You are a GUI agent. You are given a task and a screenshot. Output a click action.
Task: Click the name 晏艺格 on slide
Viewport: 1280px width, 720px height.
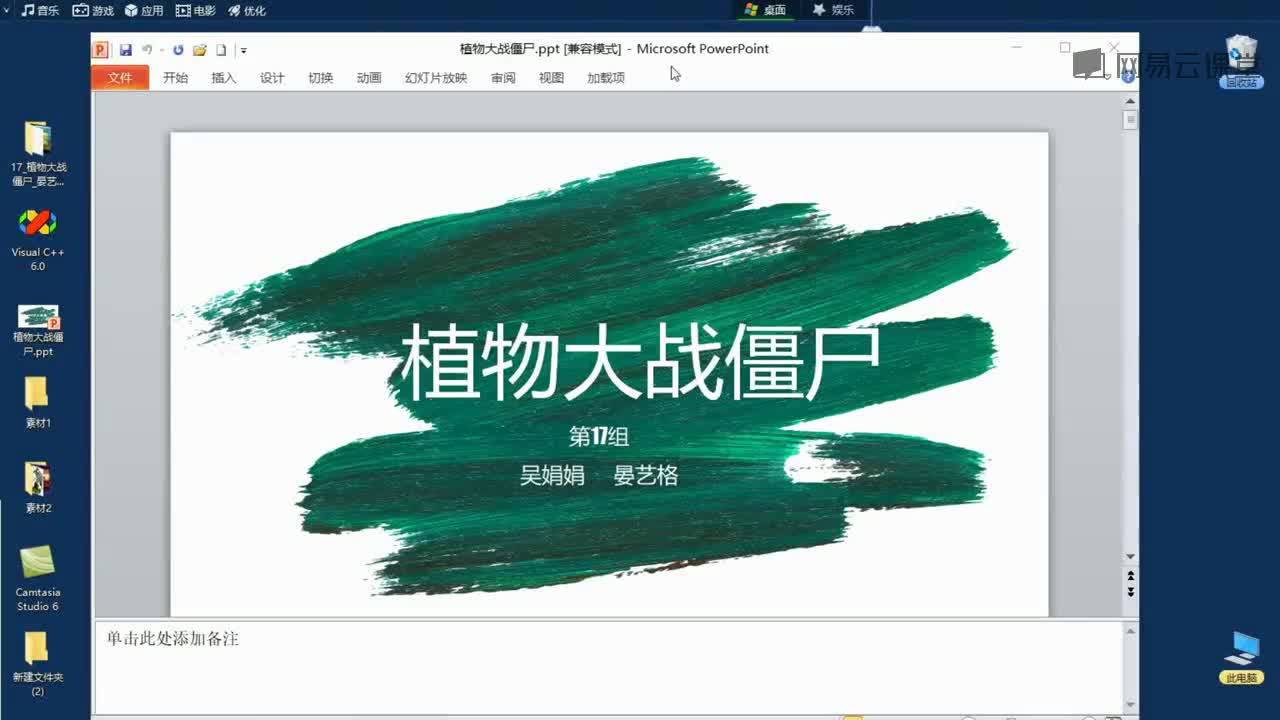point(646,475)
